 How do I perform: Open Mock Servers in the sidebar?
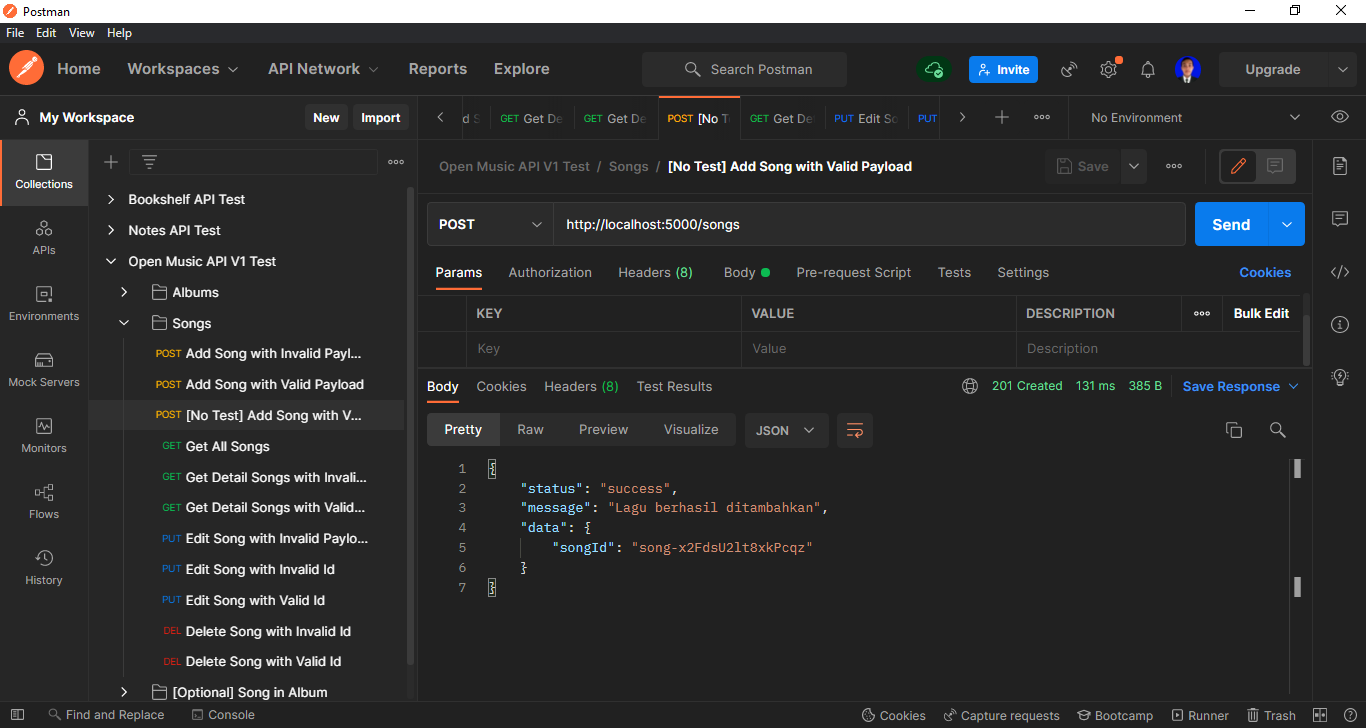point(44,370)
